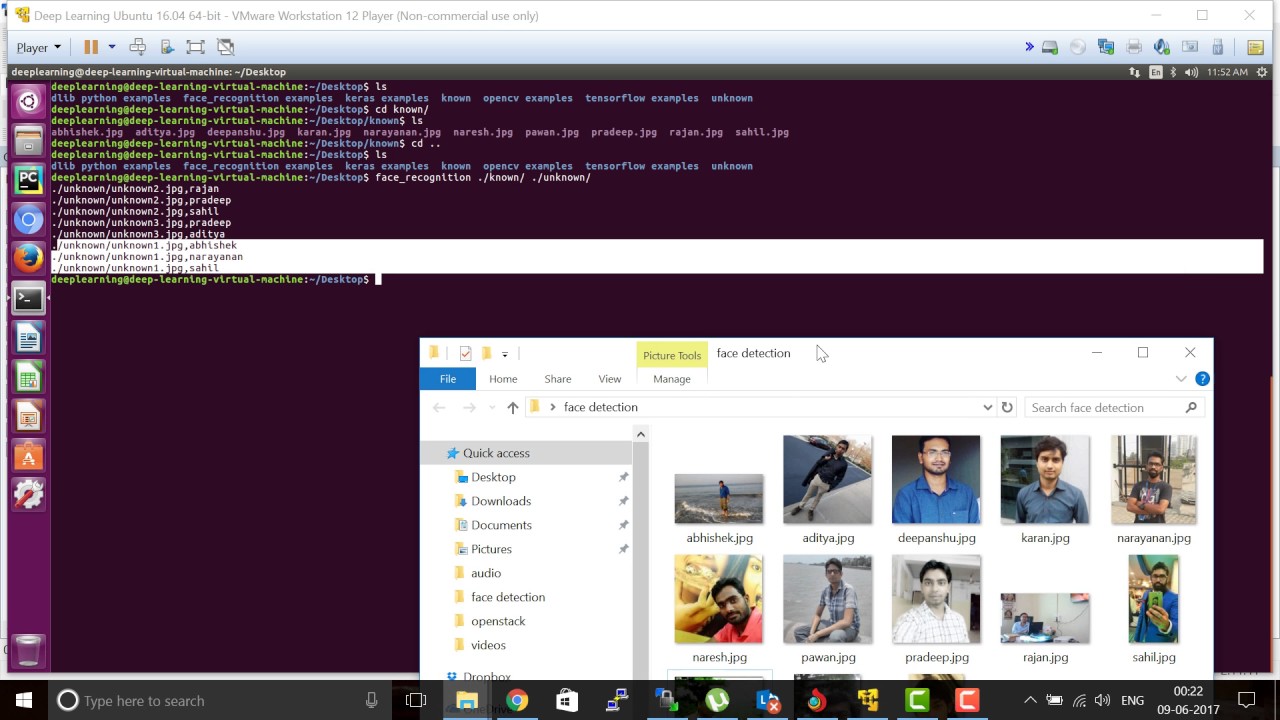This screenshot has height=720, width=1280.
Task: Select Desktop in navigation pane
Action: click(493, 477)
